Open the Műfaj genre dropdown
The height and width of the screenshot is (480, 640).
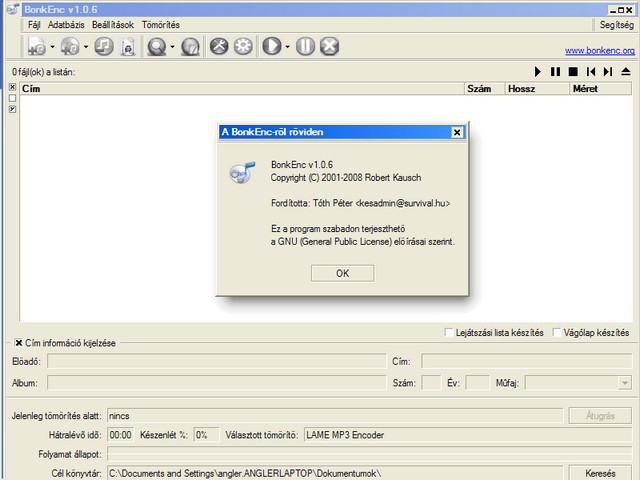pyautogui.click(x=624, y=383)
